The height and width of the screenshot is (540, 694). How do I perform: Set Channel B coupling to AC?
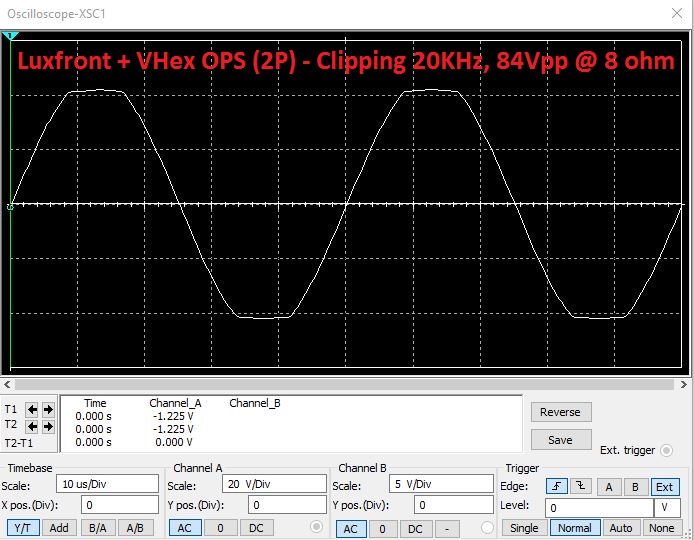click(351, 528)
